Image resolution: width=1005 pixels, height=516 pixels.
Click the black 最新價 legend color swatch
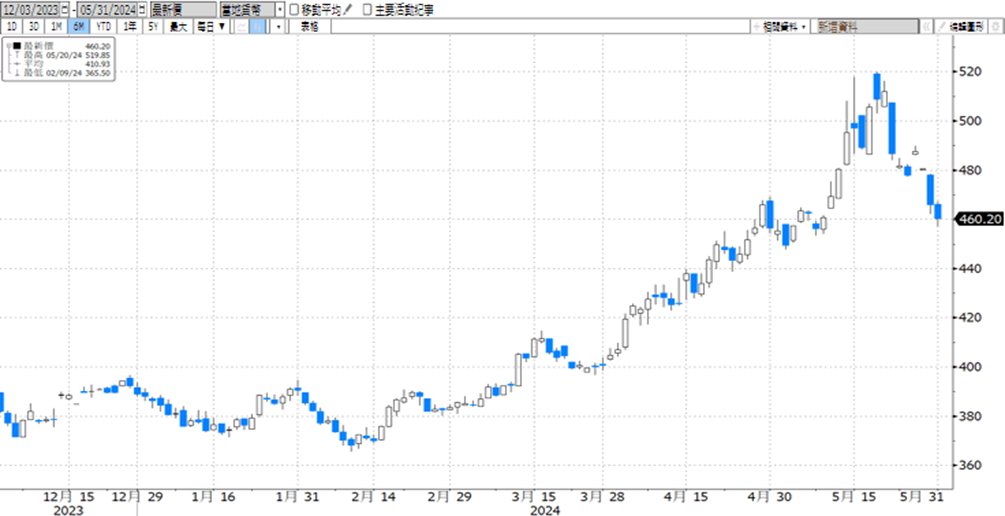[17, 46]
